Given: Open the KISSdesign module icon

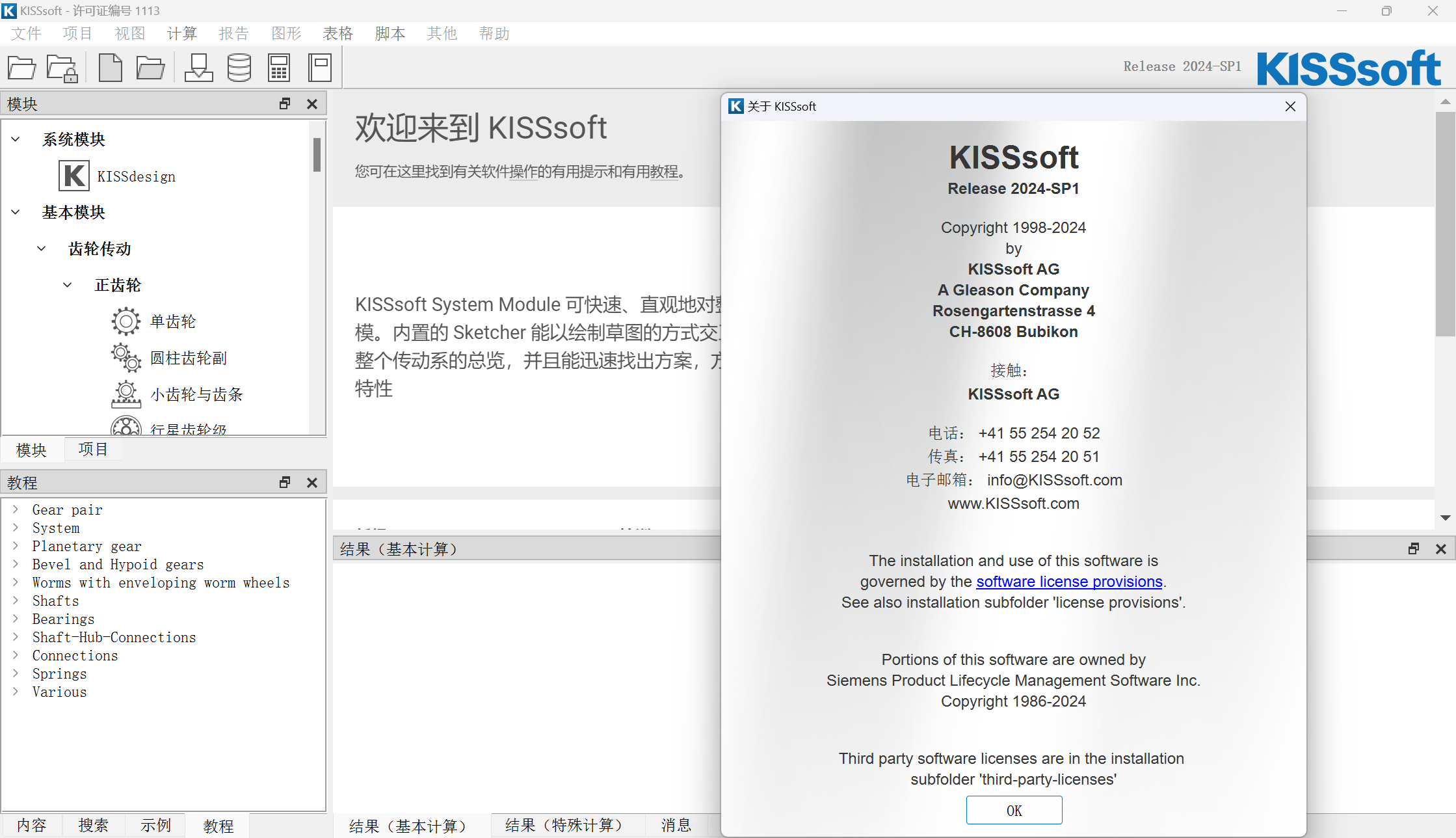Looking at the screenshot, I should click(73, 176).
